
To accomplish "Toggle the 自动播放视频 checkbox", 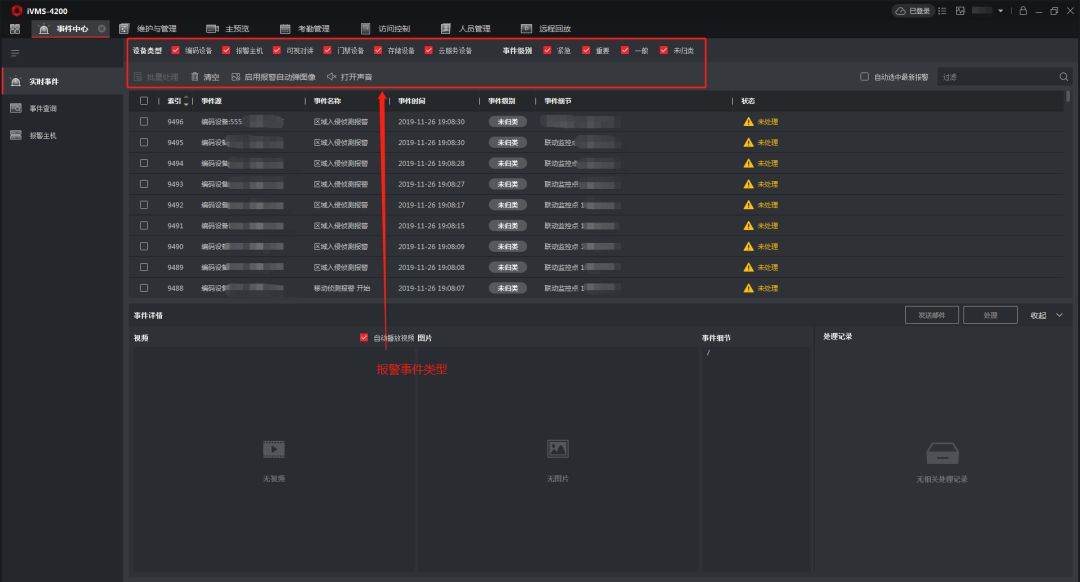I will [364, 337].
